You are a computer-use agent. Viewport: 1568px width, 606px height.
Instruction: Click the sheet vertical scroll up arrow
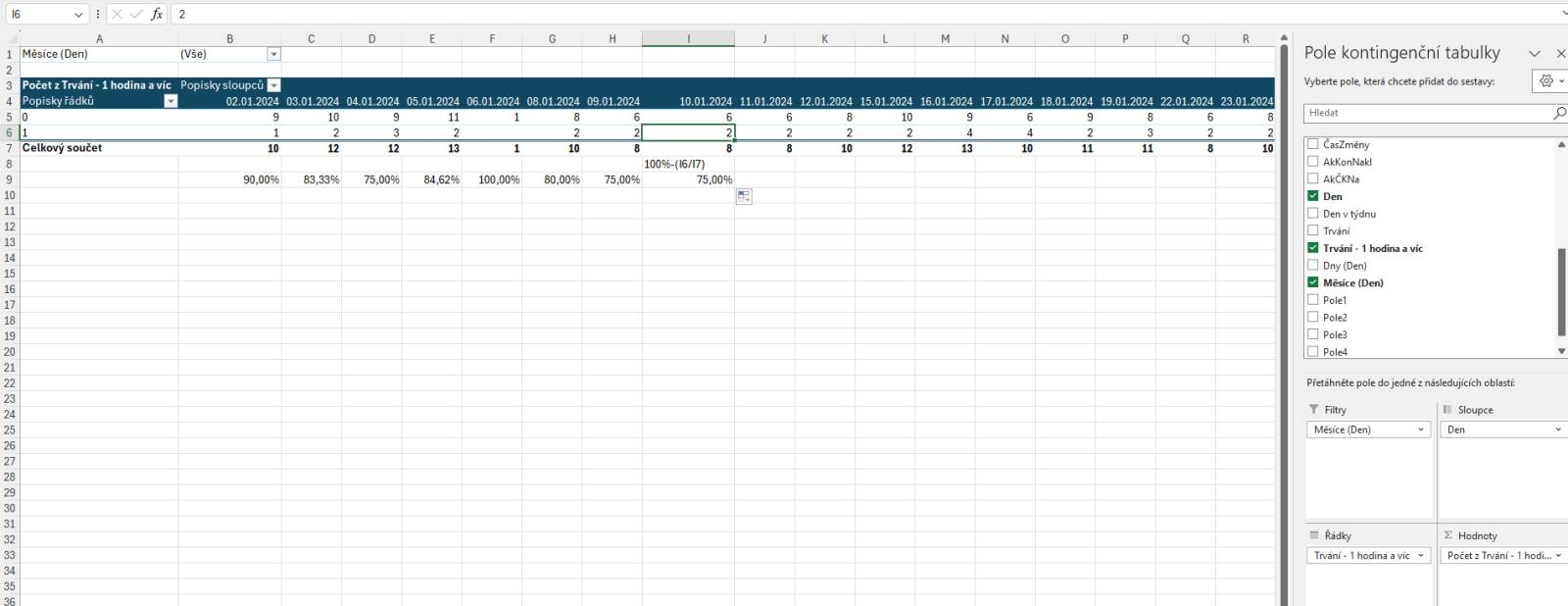(x=1284, y=38)
